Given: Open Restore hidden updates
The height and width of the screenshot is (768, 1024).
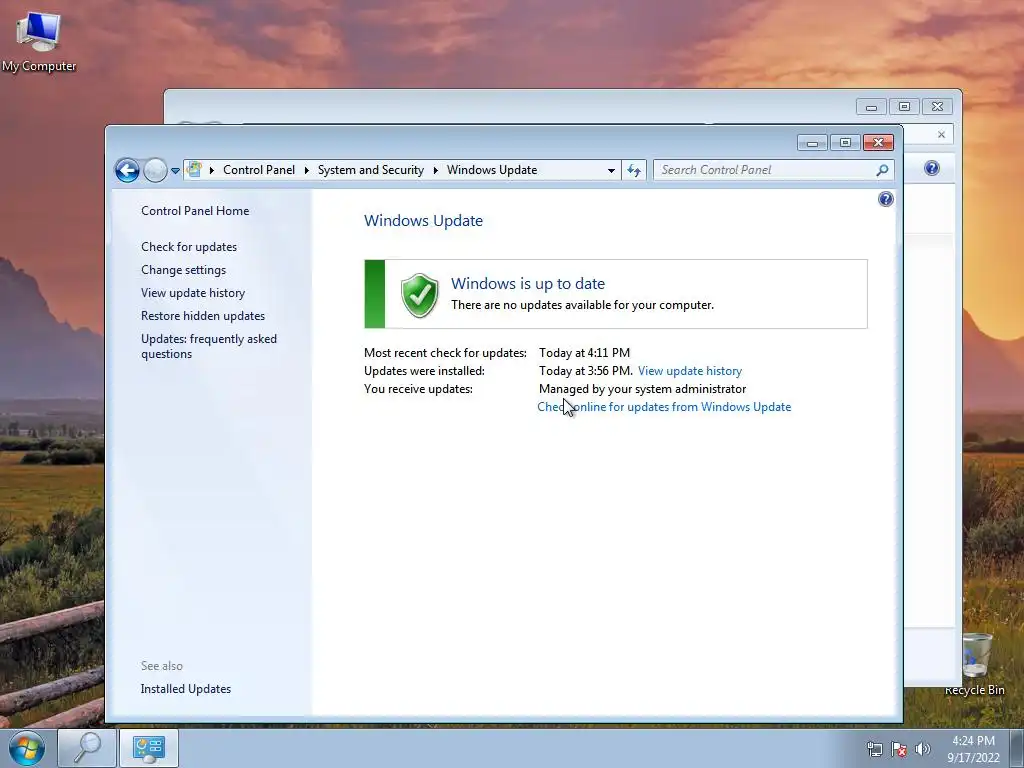Looking at the screenshot, I should [202, 315].
